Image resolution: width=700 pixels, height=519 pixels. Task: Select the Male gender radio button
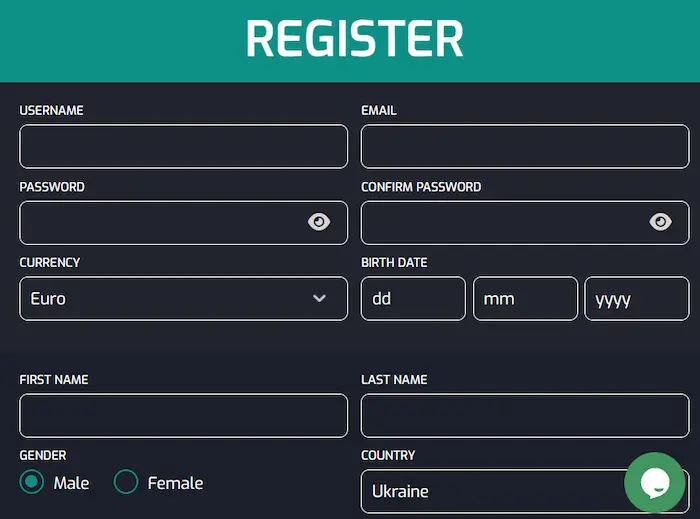coord(32,482)
